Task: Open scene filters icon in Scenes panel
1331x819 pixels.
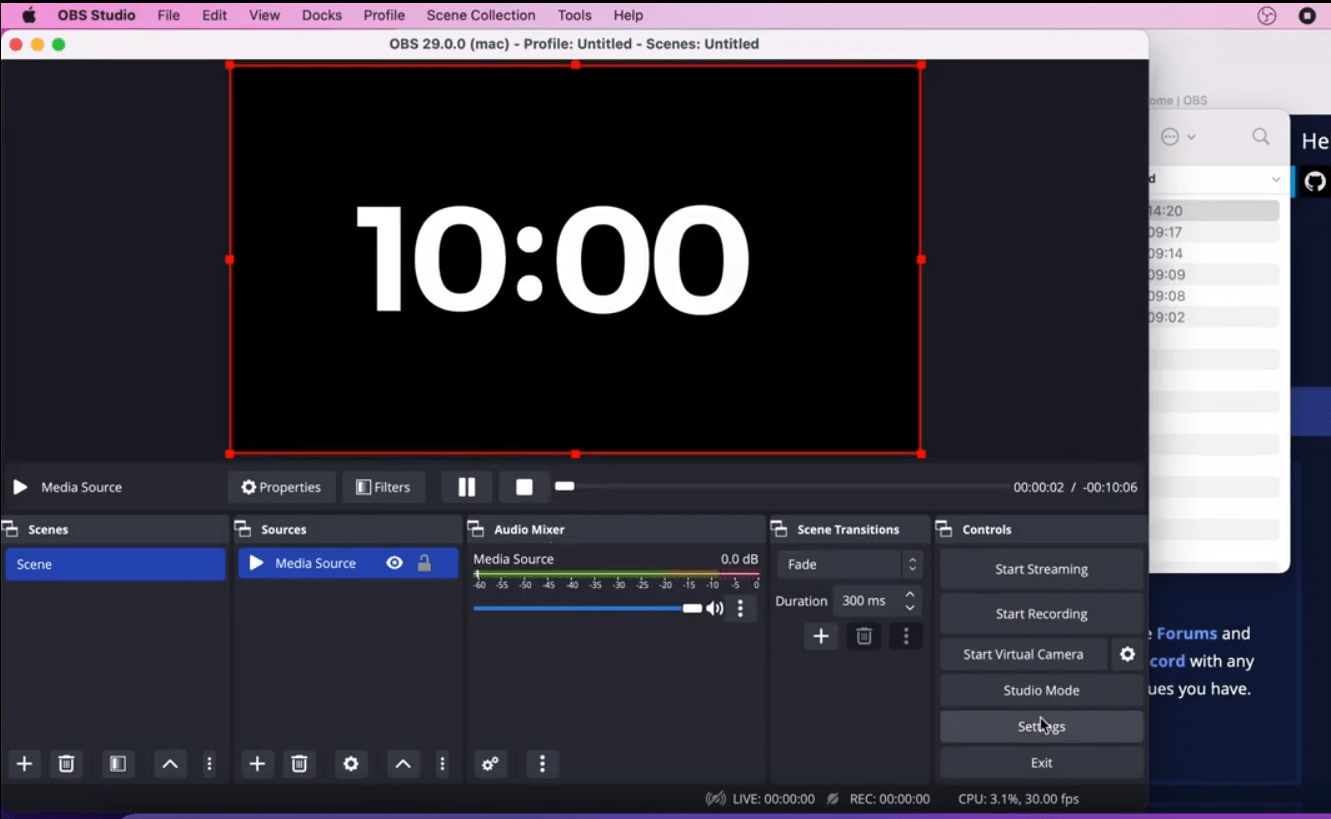Action: point(118,764)
